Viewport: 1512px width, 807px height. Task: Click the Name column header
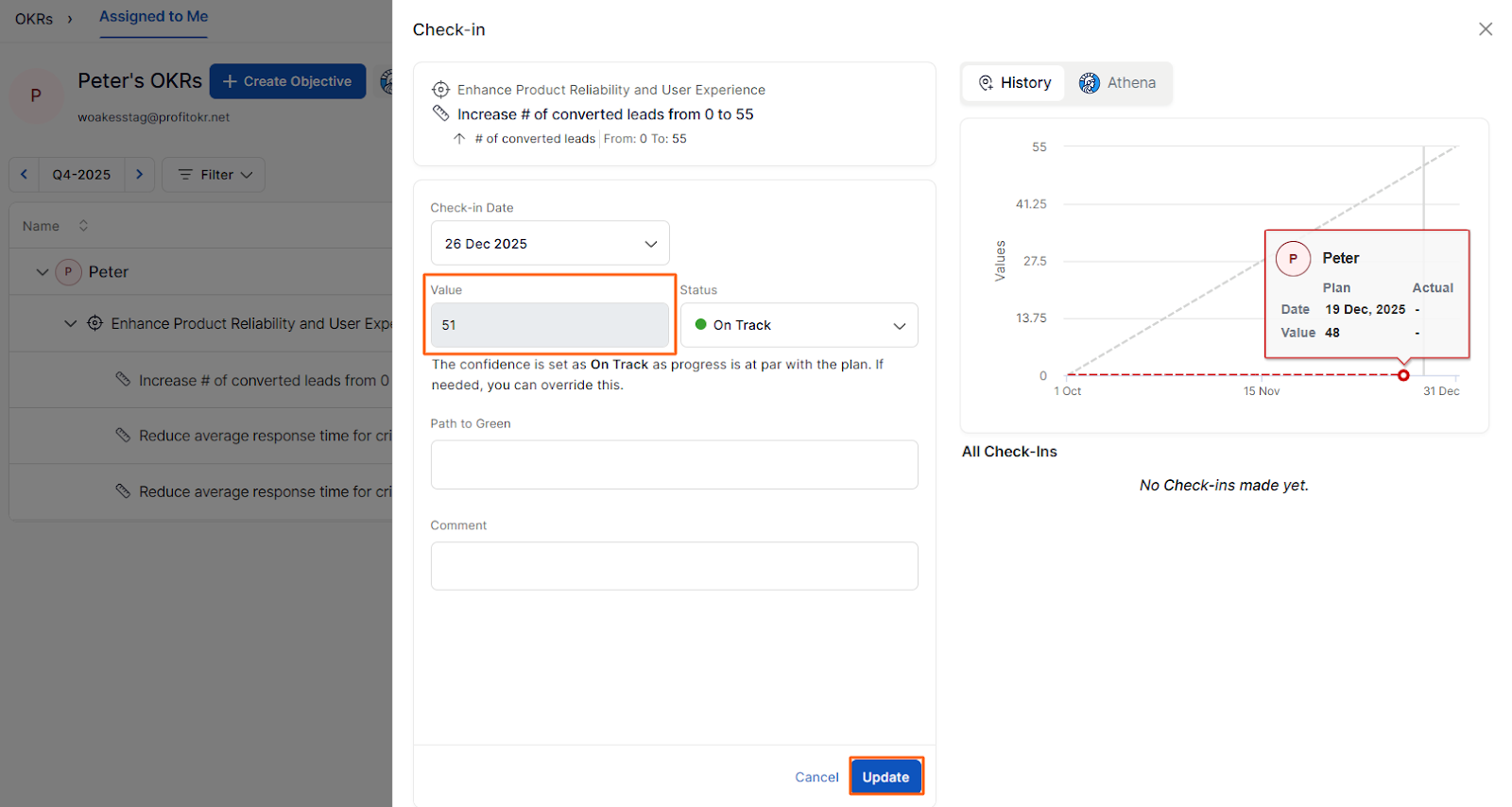tap(41, 226)
